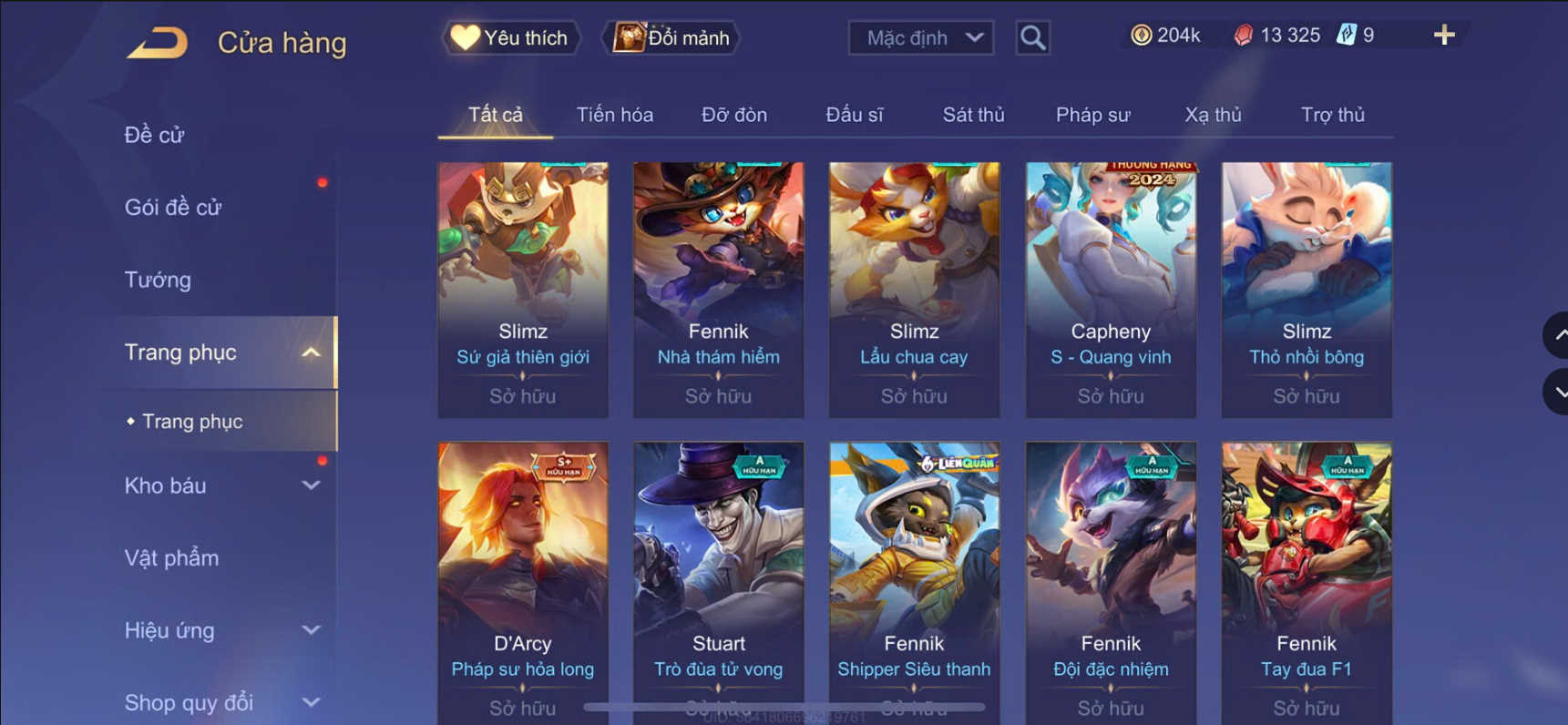1568x725 pixels.
Task: Select the Capheny S - Quang vinh skin card
Action: click(x=1111, y=290)
